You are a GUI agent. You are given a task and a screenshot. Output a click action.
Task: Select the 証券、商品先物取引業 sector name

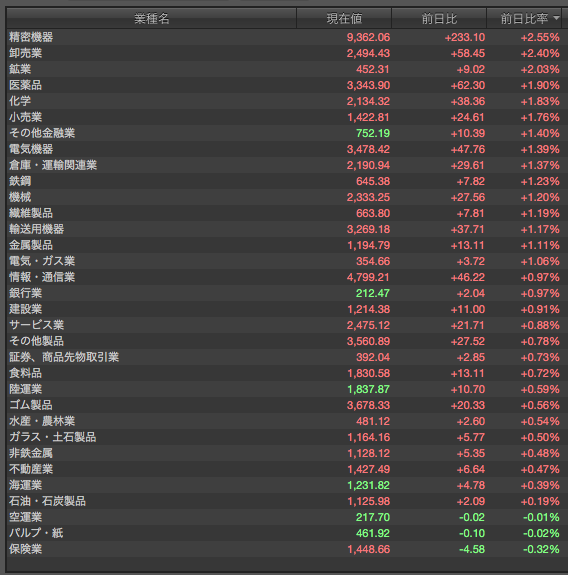(x=64, y=357)
